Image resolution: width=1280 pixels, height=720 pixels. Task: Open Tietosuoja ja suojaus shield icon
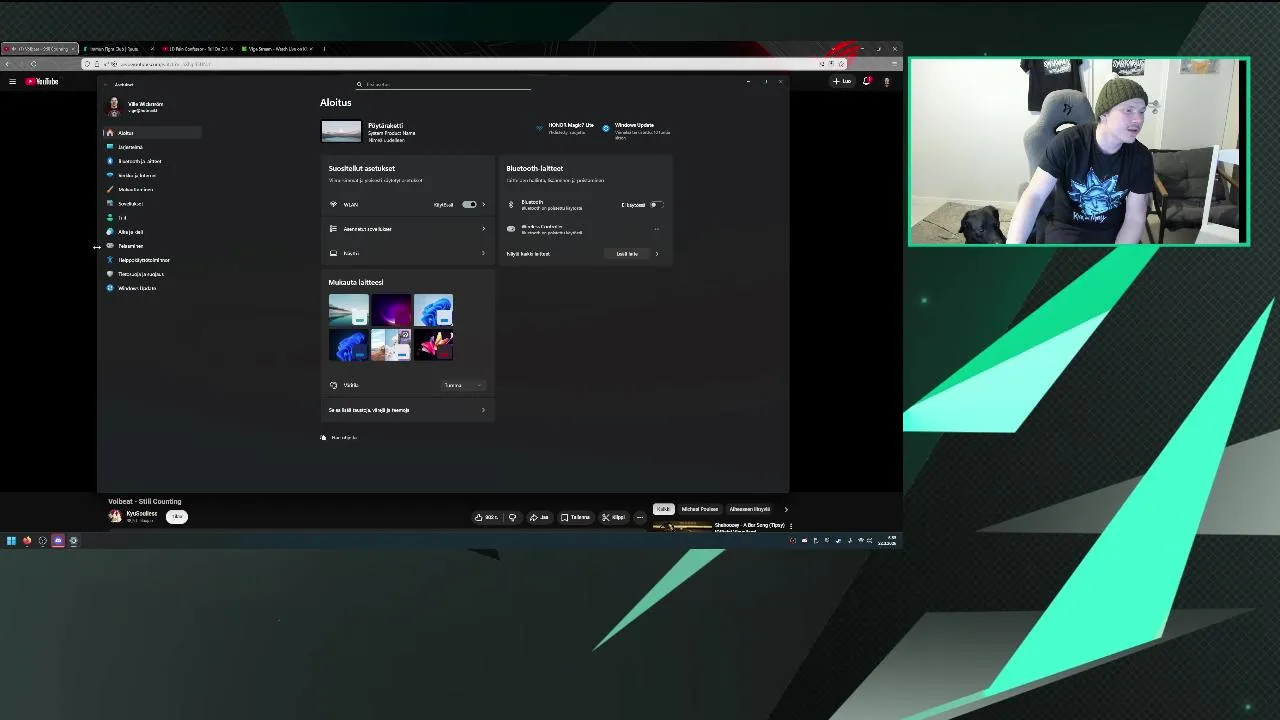click(110, 274)
